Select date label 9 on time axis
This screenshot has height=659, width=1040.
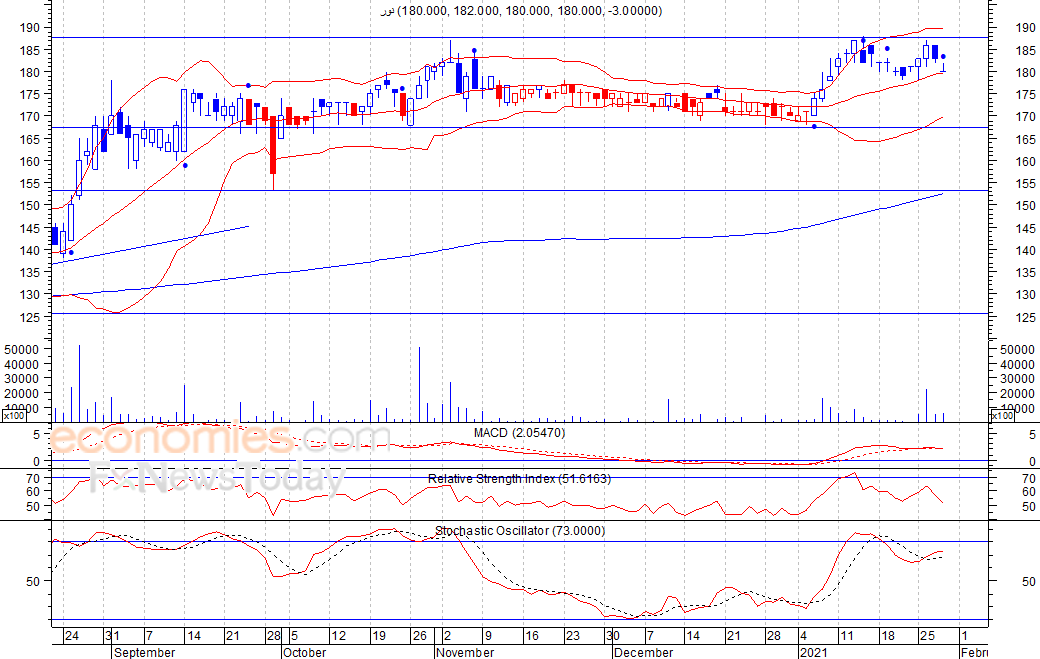click(488, 636)
